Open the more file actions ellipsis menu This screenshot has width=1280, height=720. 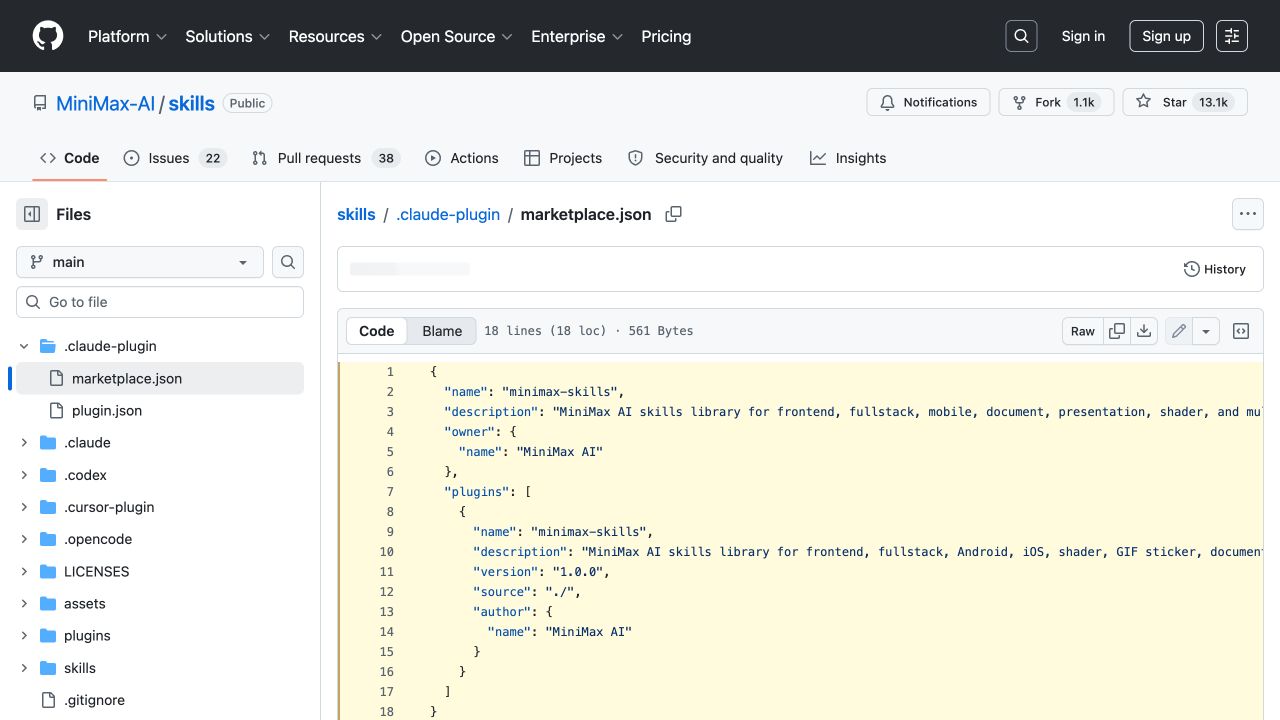tap(1247, 214)
